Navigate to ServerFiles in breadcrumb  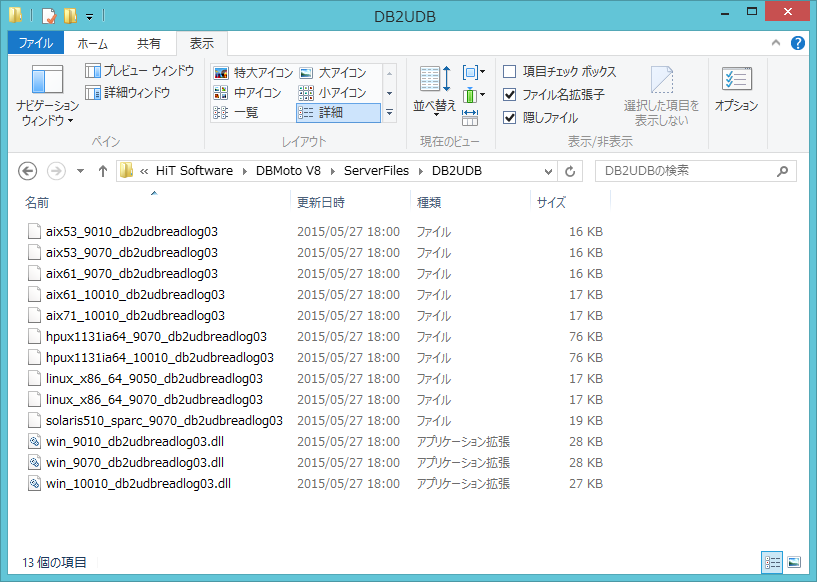coord(376,171)
